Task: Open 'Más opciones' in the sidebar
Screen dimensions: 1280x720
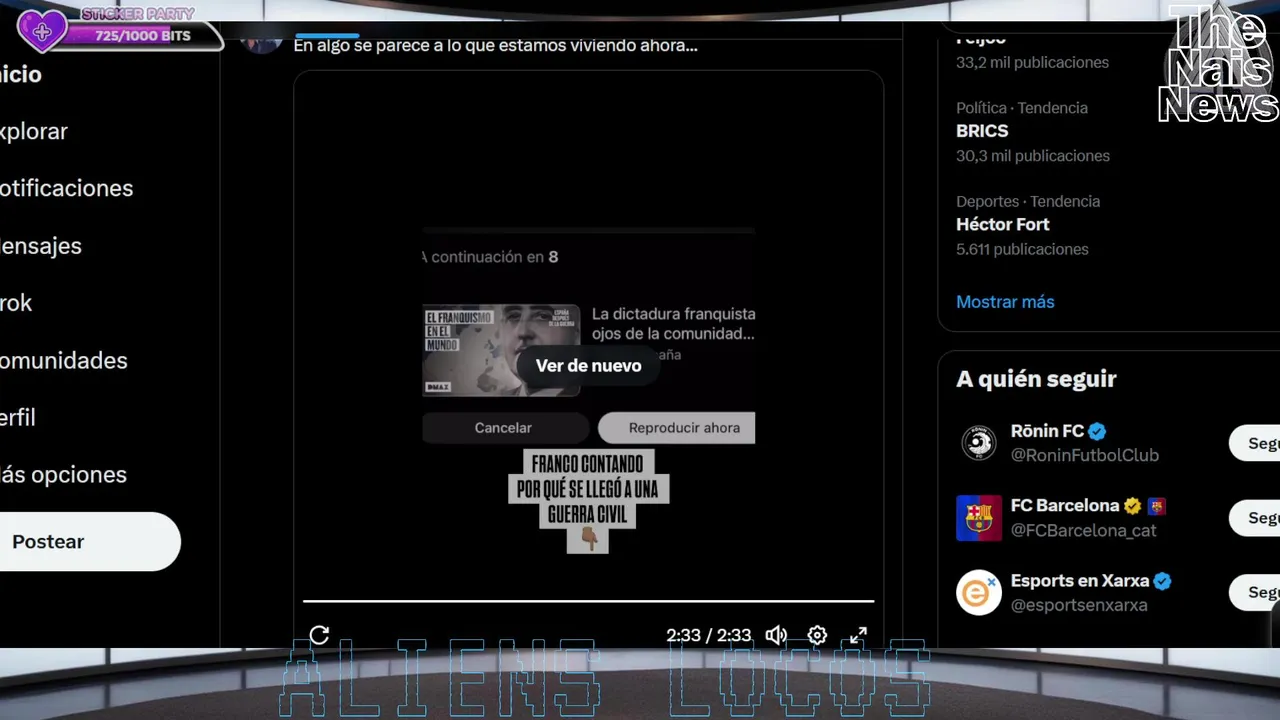Action: [63, 474]
